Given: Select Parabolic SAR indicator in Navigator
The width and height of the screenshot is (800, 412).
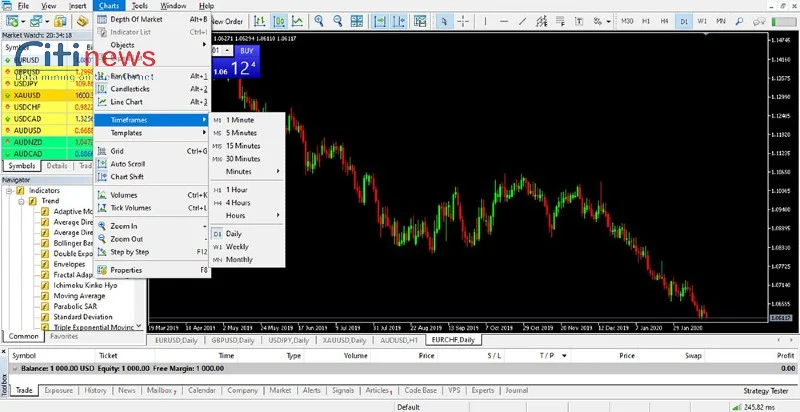Looking at the screenshot, I should (x=75, y=306).
